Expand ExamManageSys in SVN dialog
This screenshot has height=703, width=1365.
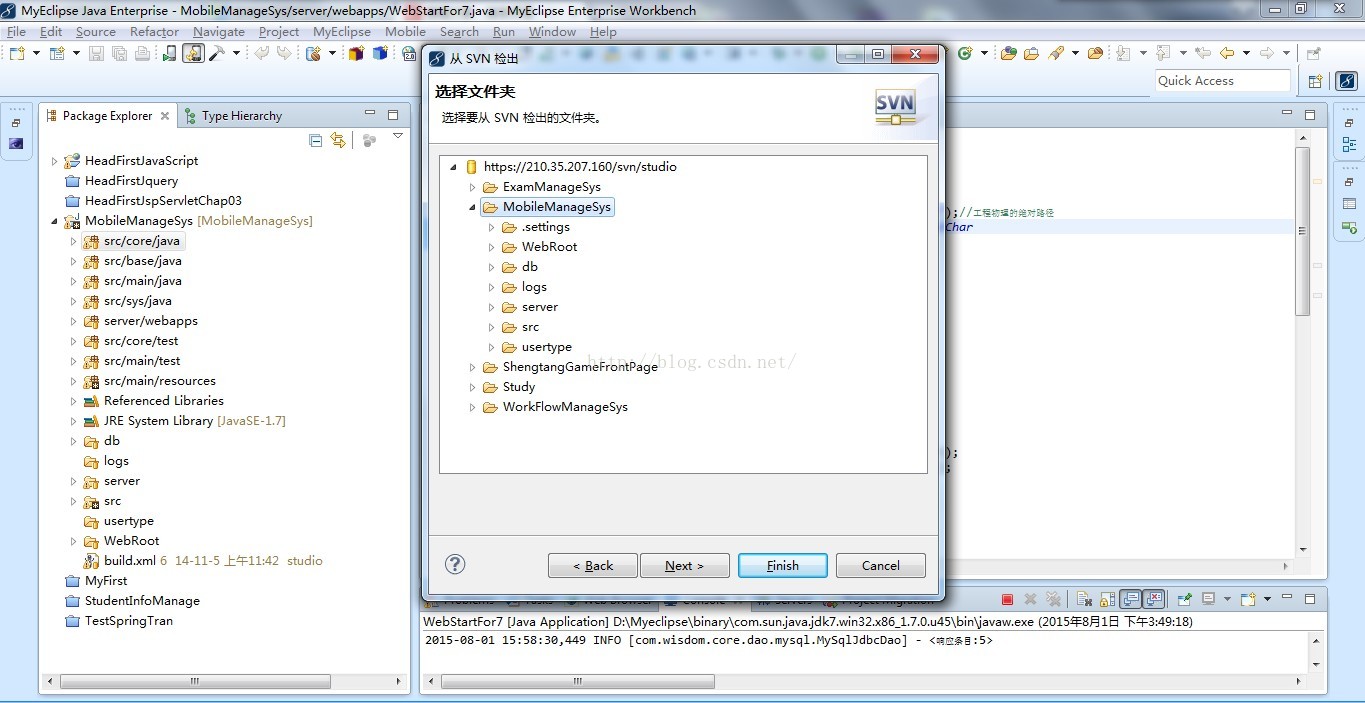[473, 187]
